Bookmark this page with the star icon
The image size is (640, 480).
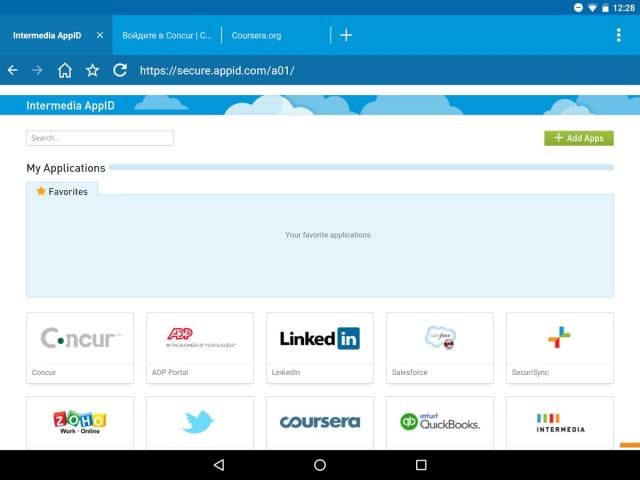point(92,70)
